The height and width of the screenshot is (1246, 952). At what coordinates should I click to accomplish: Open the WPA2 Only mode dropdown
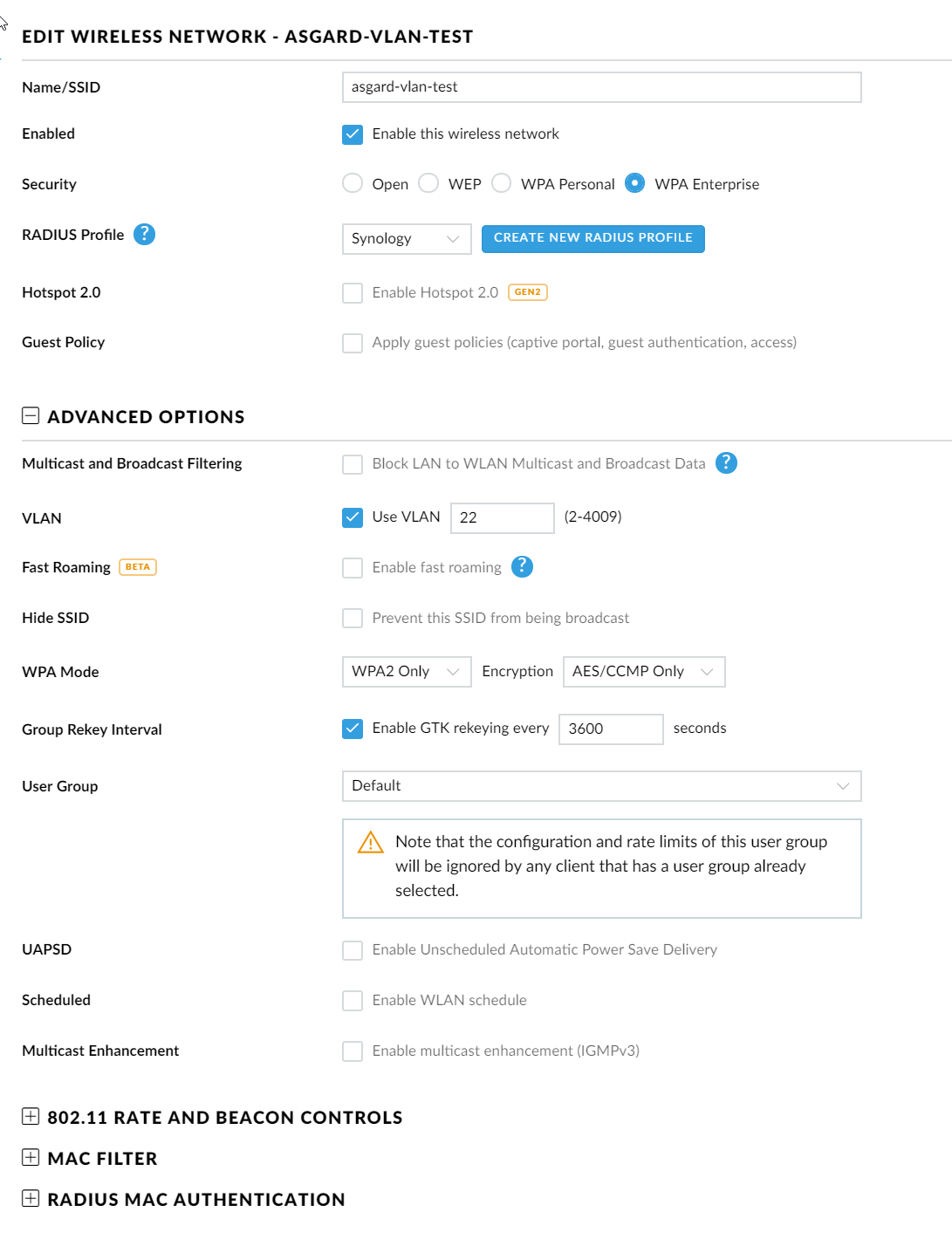click(x=406, y=672)
